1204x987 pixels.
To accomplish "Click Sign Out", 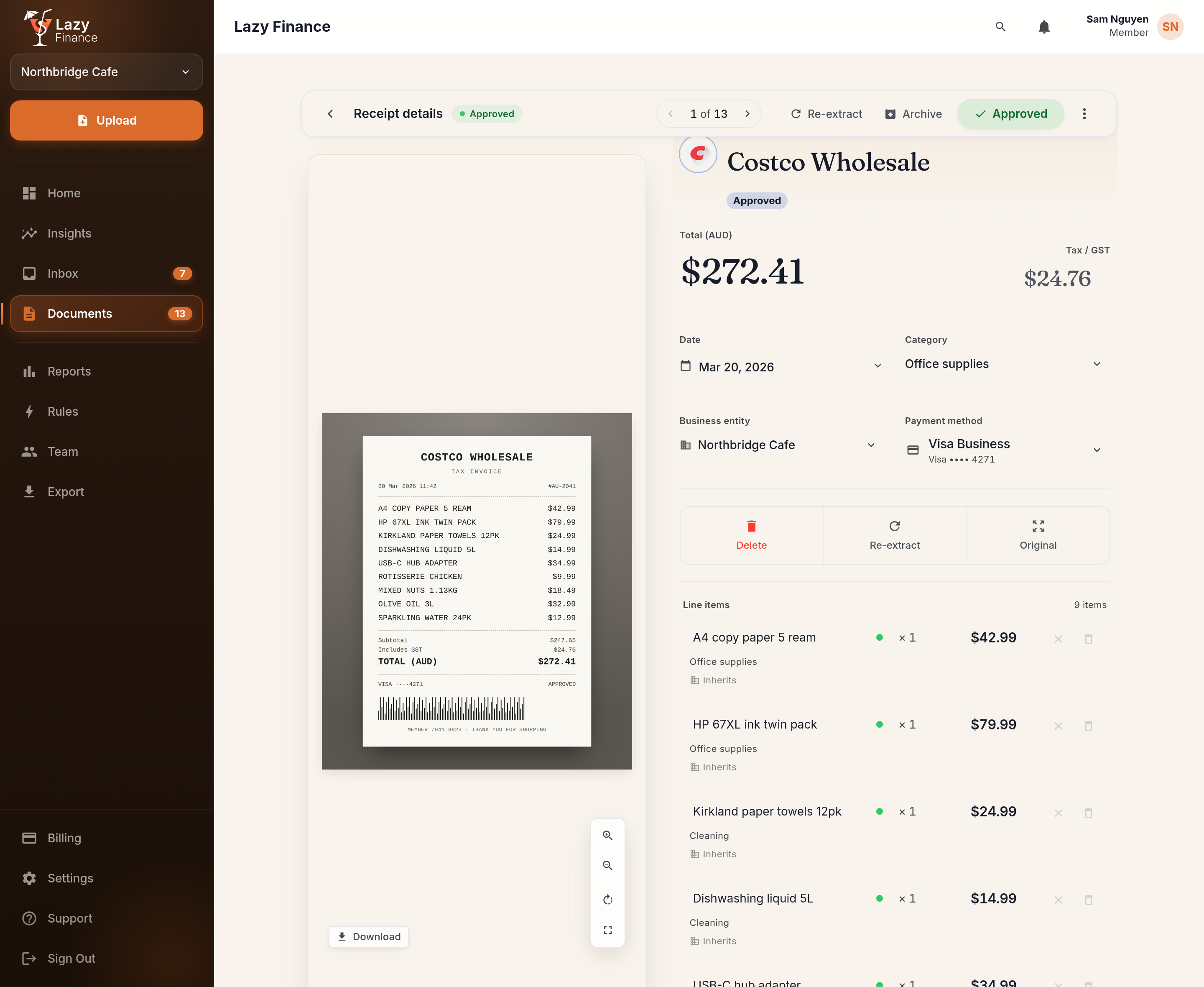I will [106, 959].
